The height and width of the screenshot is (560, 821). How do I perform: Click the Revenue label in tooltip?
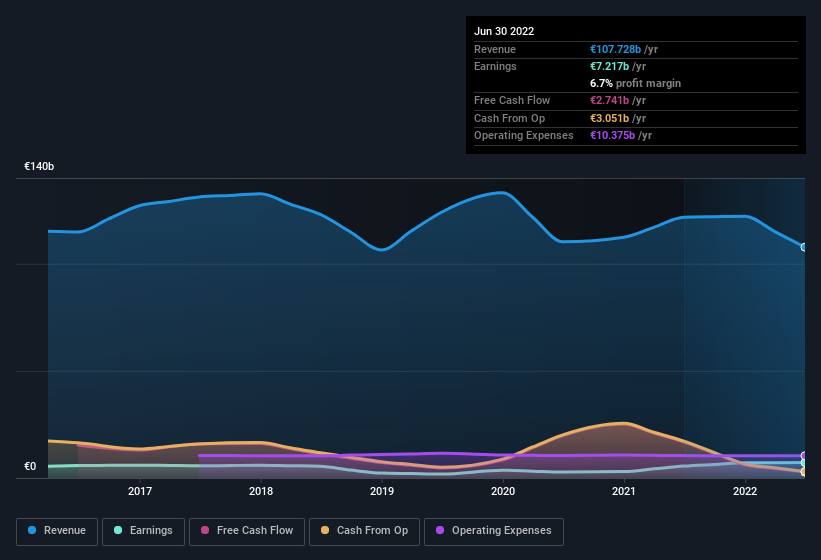coord(495,49)
